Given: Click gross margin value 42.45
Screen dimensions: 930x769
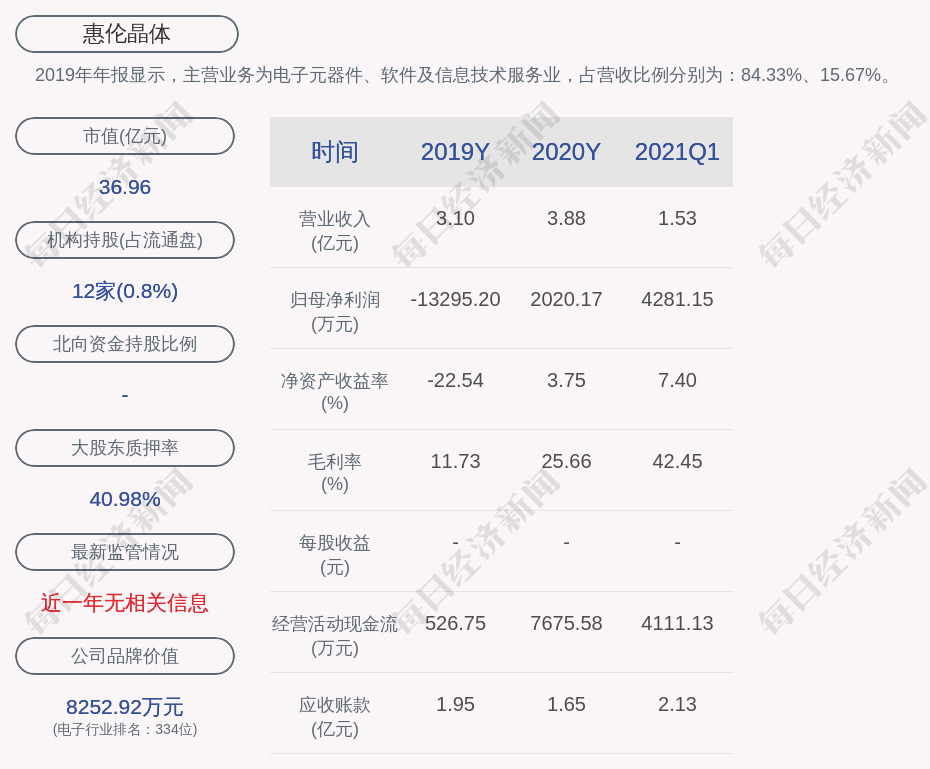Looking at the screenshot, I should click(x=677, y=461).
